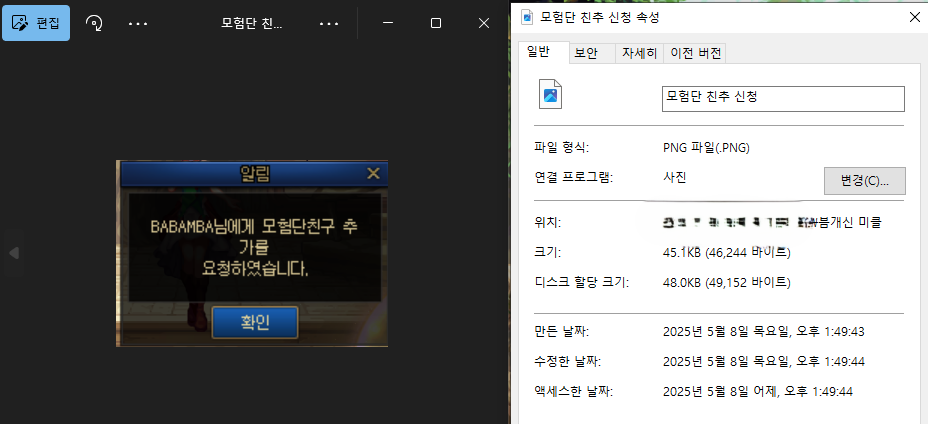Image resolution: width=928 pixels, height=424 pixels.
Task: Minimize the Photos viewer window
Action: (x=388, y=22)
